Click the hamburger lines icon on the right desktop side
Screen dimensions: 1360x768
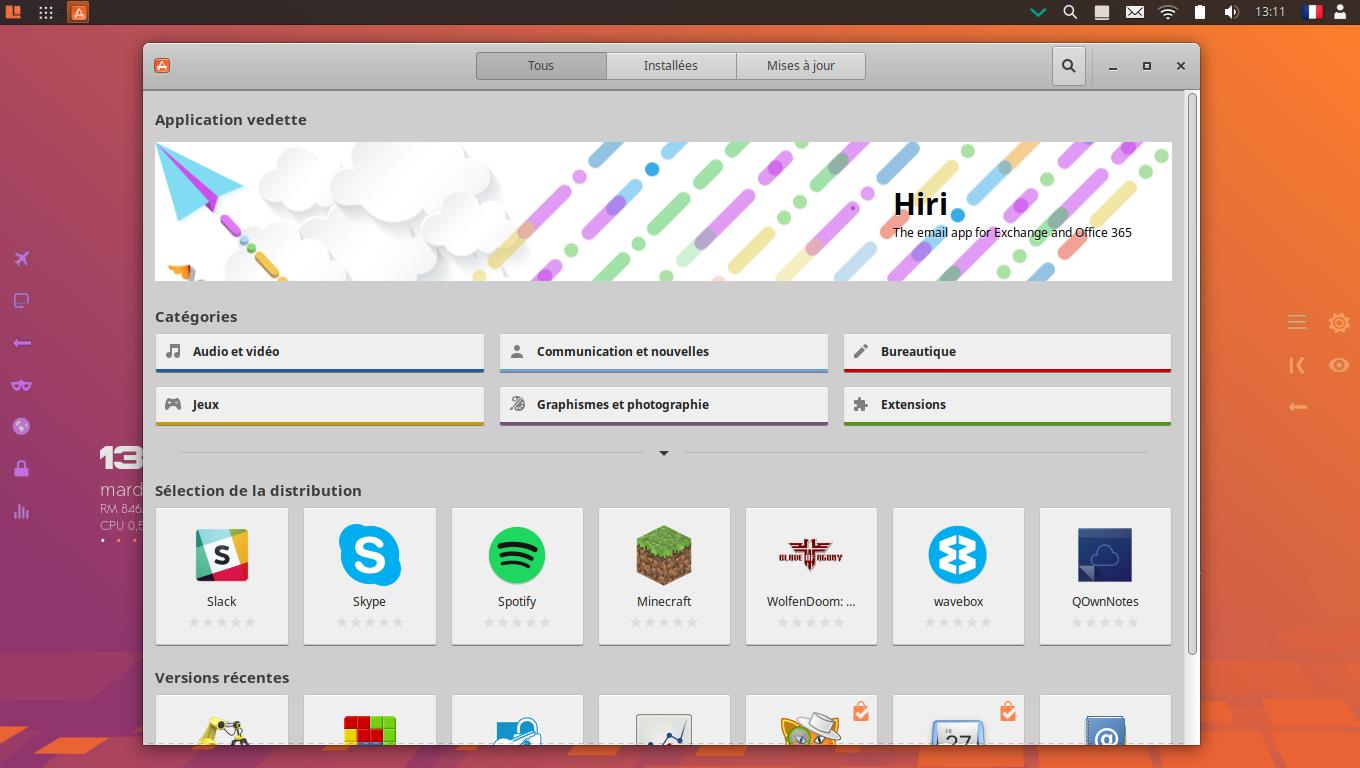[x=1297, y=322]
